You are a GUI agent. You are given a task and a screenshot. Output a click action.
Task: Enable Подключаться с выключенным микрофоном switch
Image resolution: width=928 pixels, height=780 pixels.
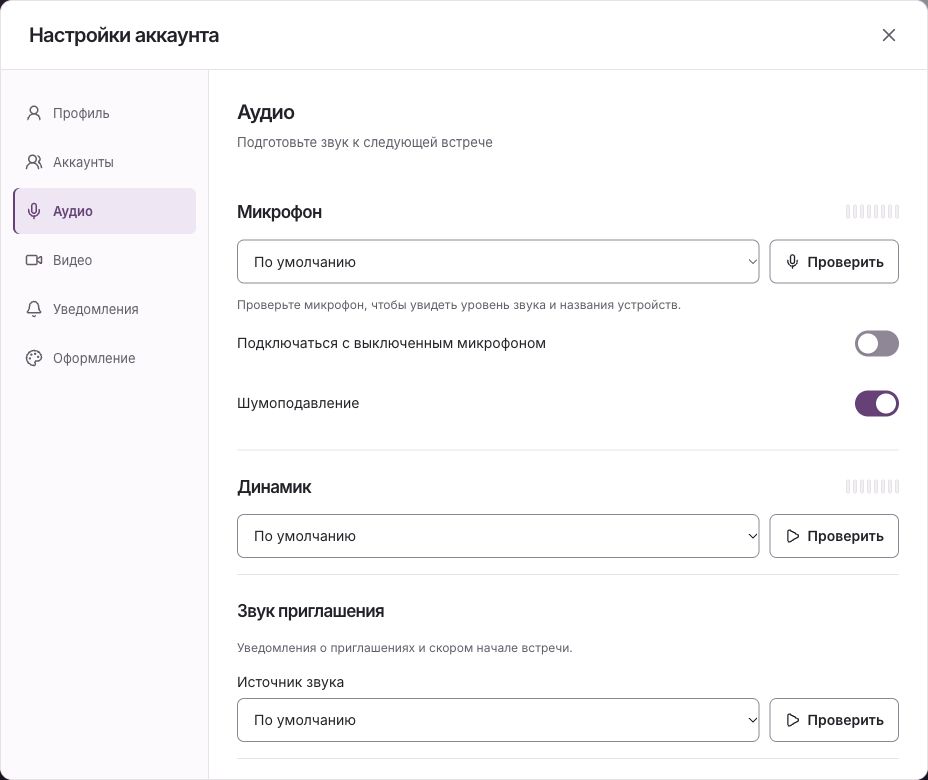pyautogui.click(x=877, y=344)
